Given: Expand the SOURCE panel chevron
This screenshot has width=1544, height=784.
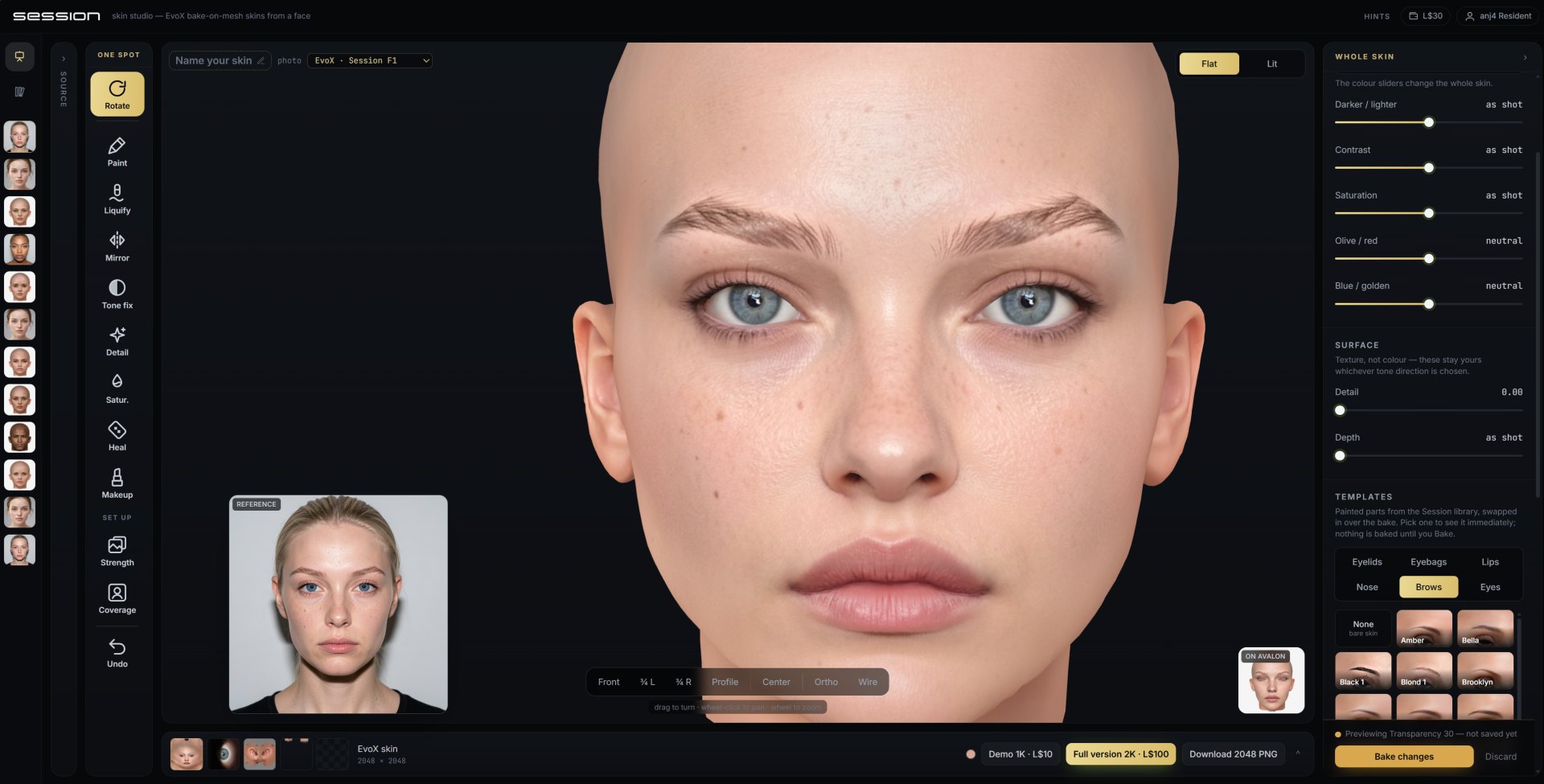Looking at the screenshot, I should [x=64, y=59].
